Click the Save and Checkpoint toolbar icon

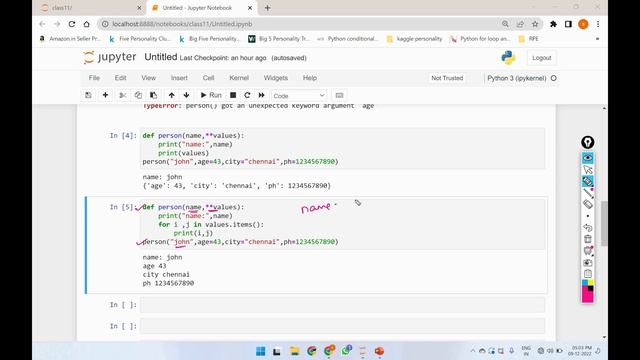(x=88, y=95)
